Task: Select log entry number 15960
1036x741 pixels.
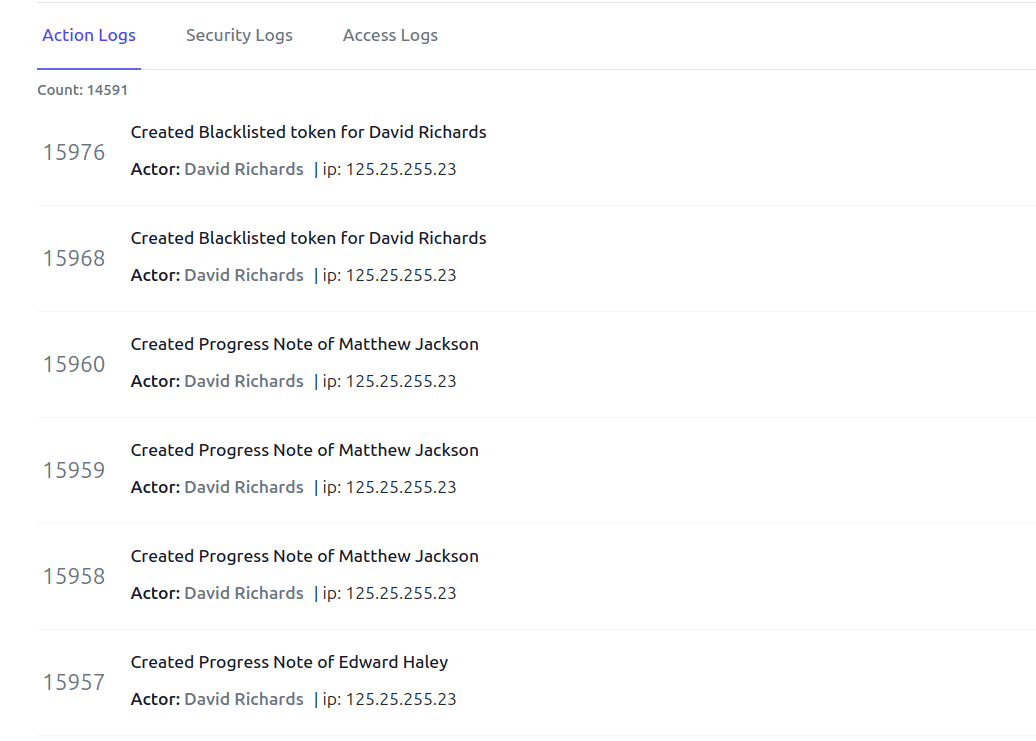Action: pos(74,365)
